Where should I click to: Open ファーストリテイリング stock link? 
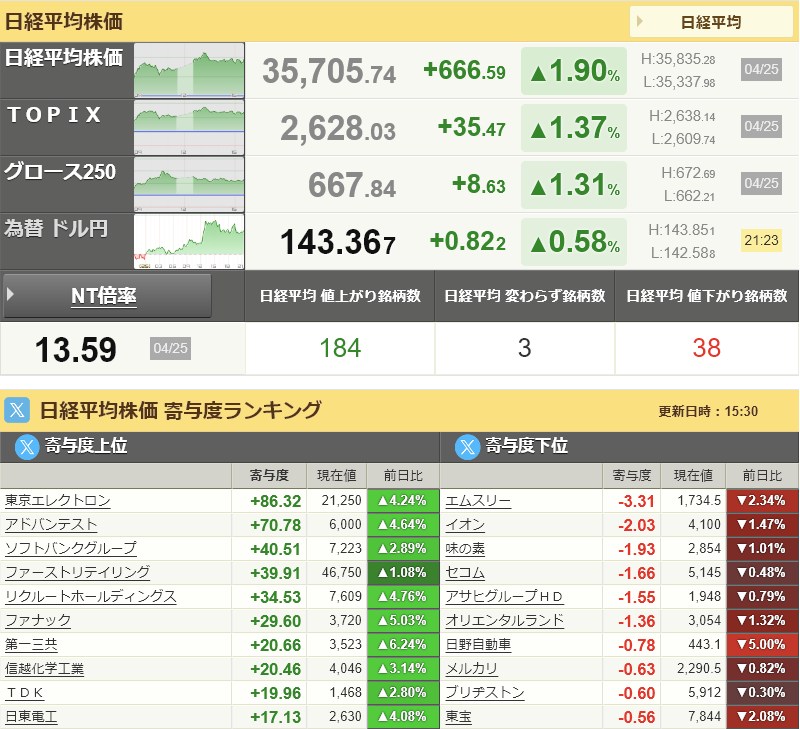[x=78, y=572]
